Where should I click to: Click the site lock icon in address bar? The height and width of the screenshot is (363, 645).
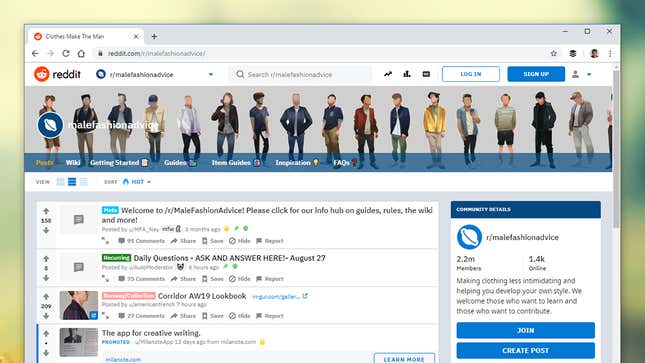(100, 54)
